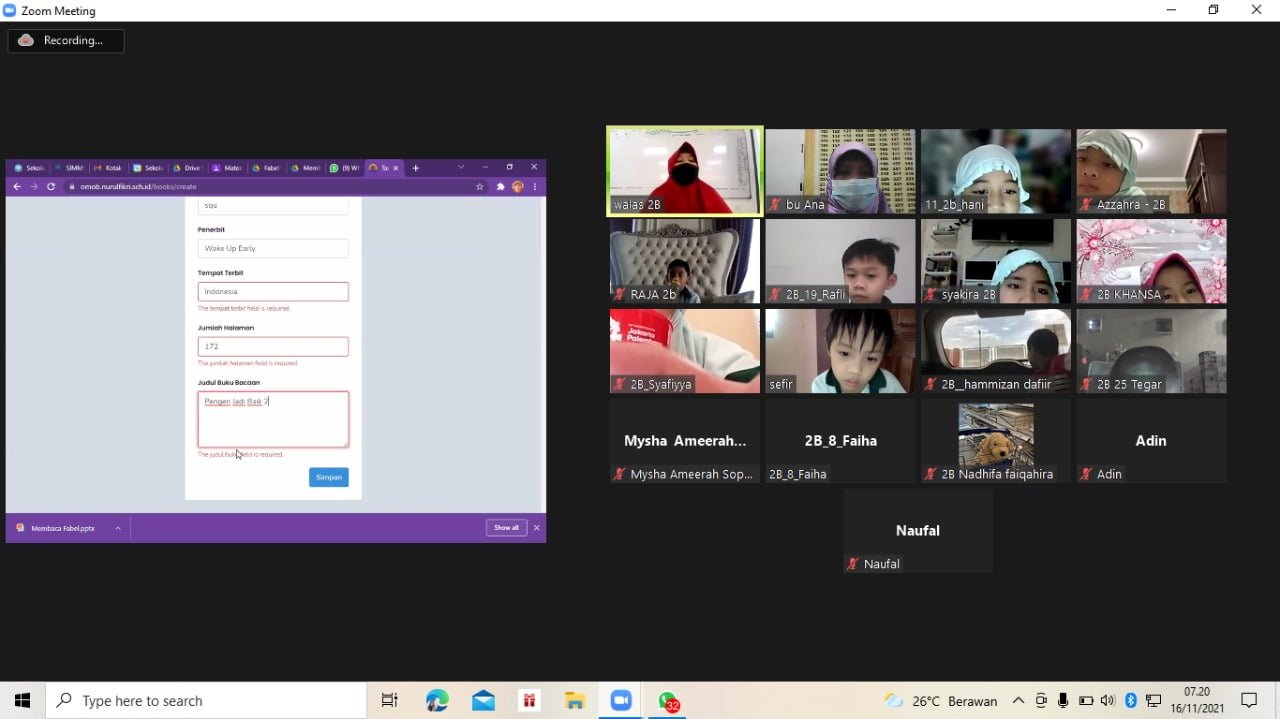Switch to the Drive browser tab
Screen dimensions: 1280x719
(x=188, y=168)
